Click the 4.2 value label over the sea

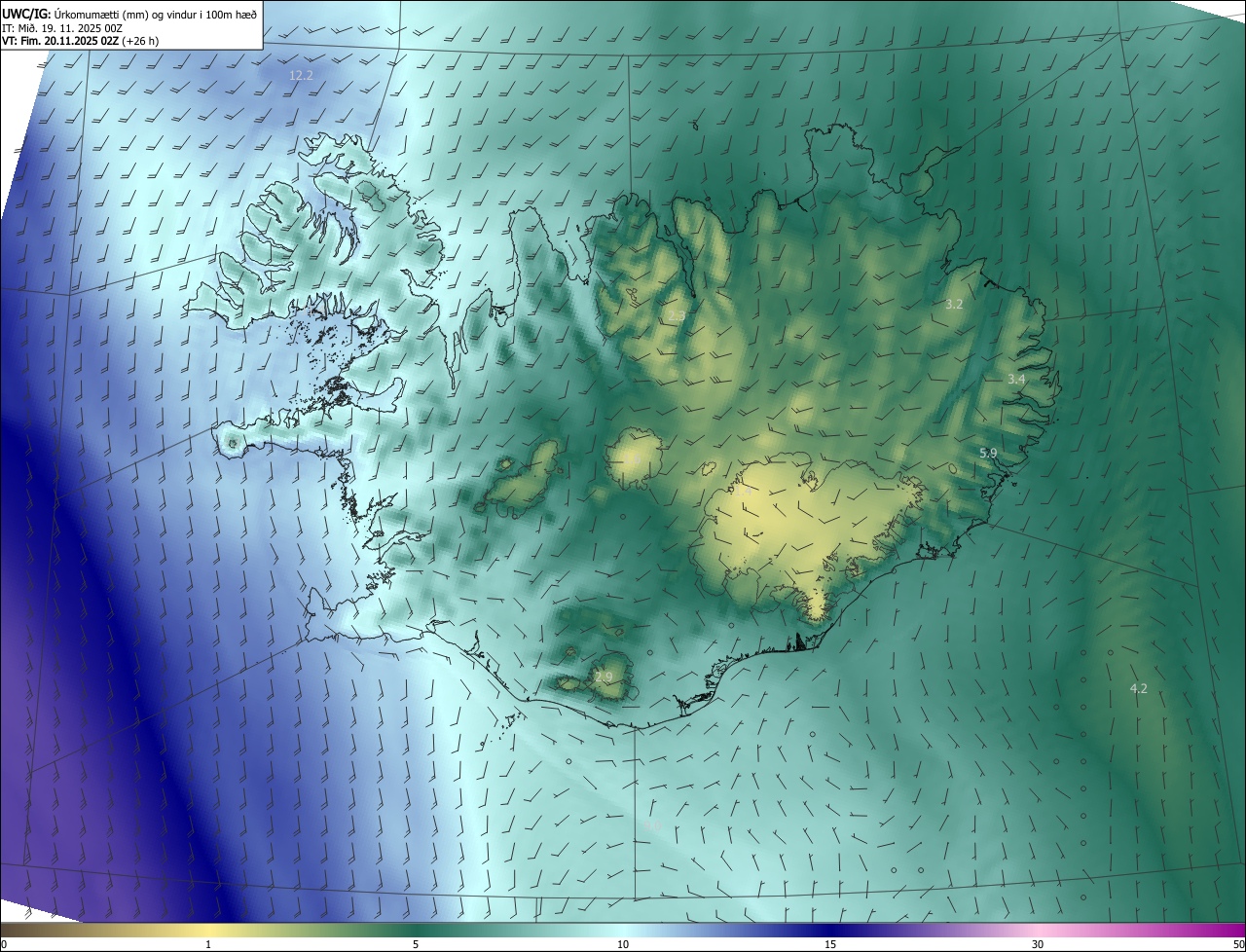(x=1138, y=688)
